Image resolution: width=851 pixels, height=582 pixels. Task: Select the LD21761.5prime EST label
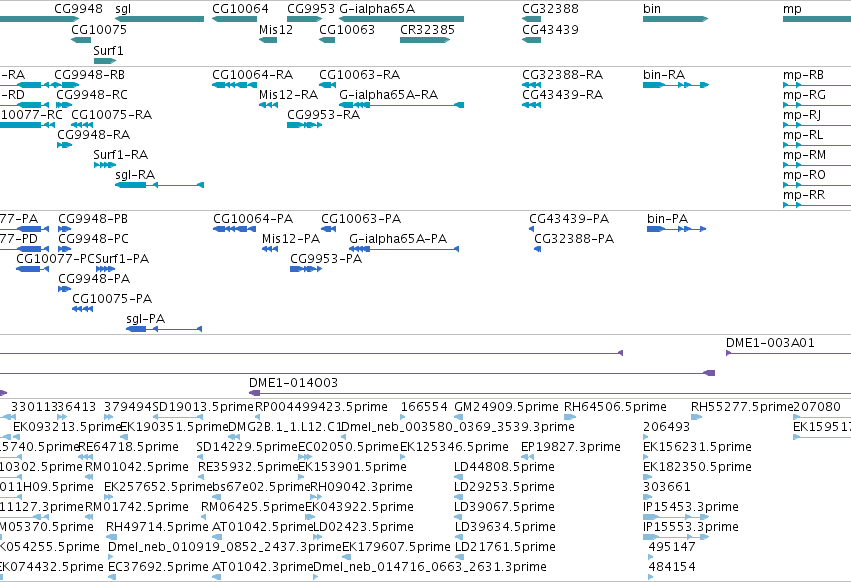pos(505,547)
